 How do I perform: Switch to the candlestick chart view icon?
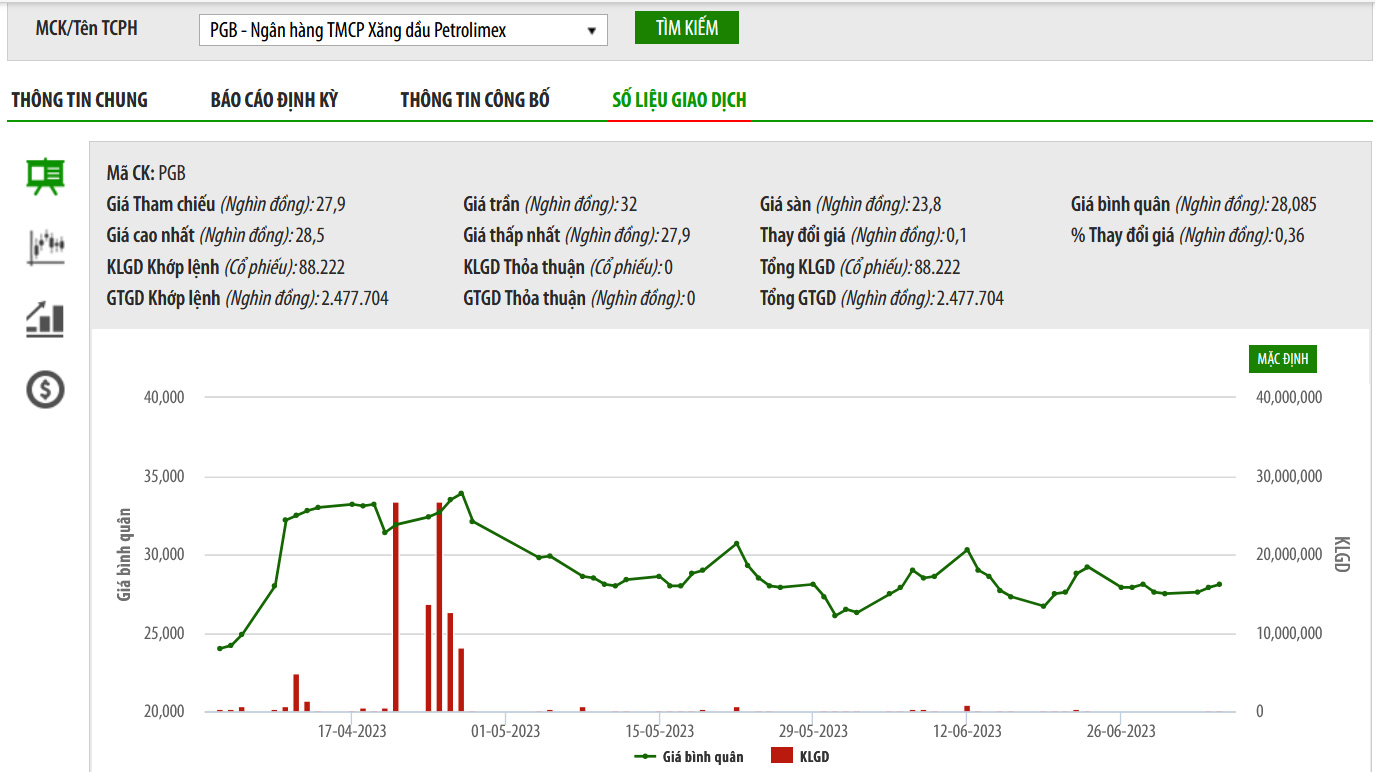pos(45,246)
